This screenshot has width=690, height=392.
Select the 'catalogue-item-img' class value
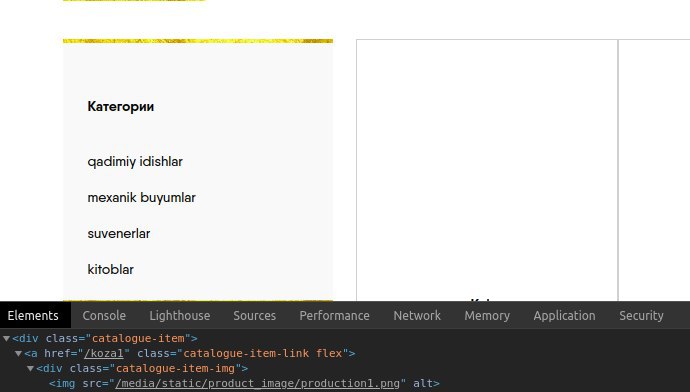(x=175, y=369)
